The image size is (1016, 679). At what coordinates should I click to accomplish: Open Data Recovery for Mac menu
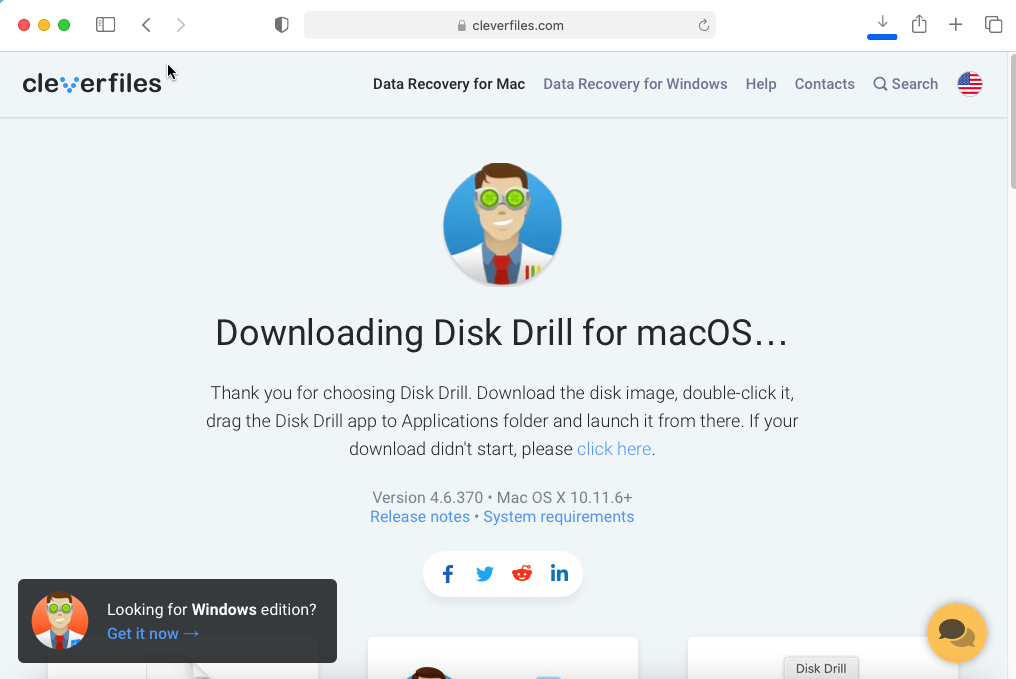click(449, 84)
